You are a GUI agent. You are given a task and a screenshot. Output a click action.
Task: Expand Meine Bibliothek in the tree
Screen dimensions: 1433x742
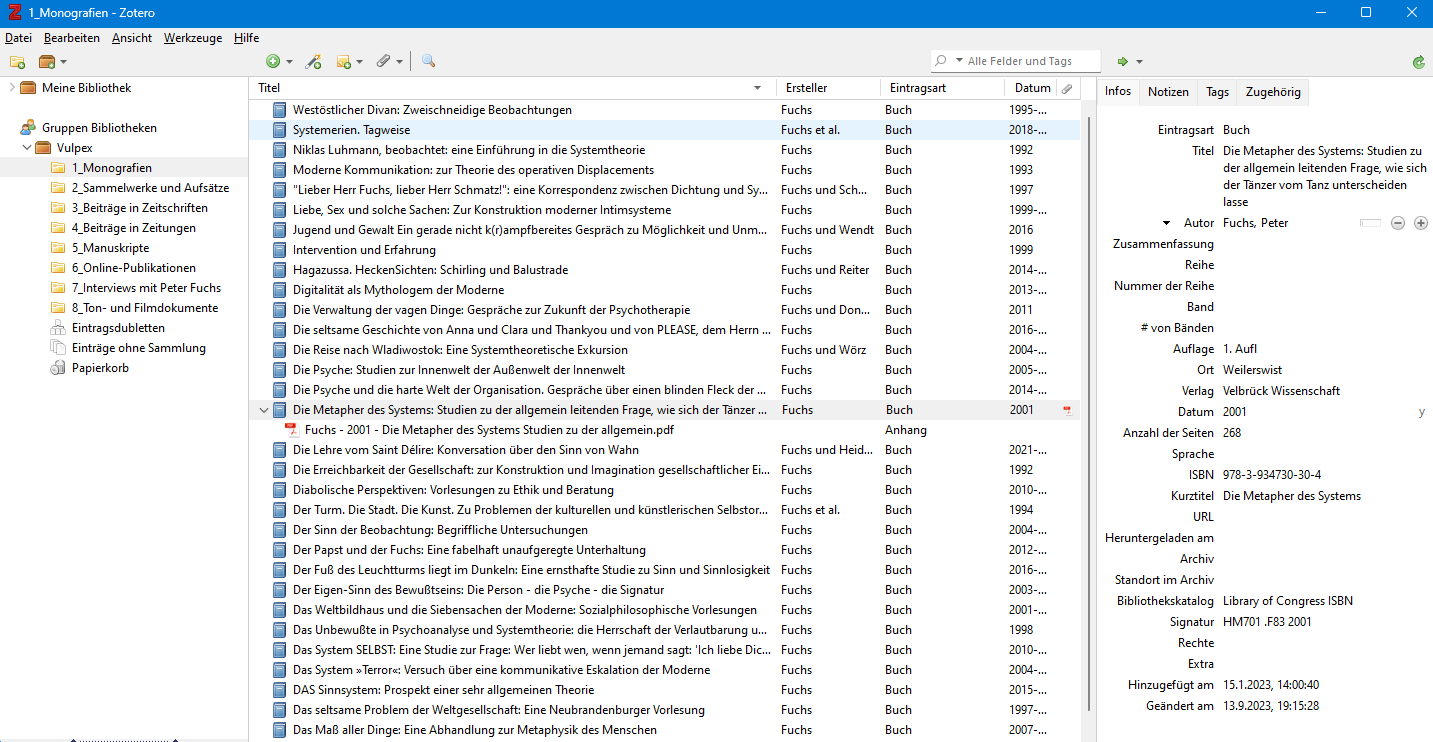tap(11, 88)
